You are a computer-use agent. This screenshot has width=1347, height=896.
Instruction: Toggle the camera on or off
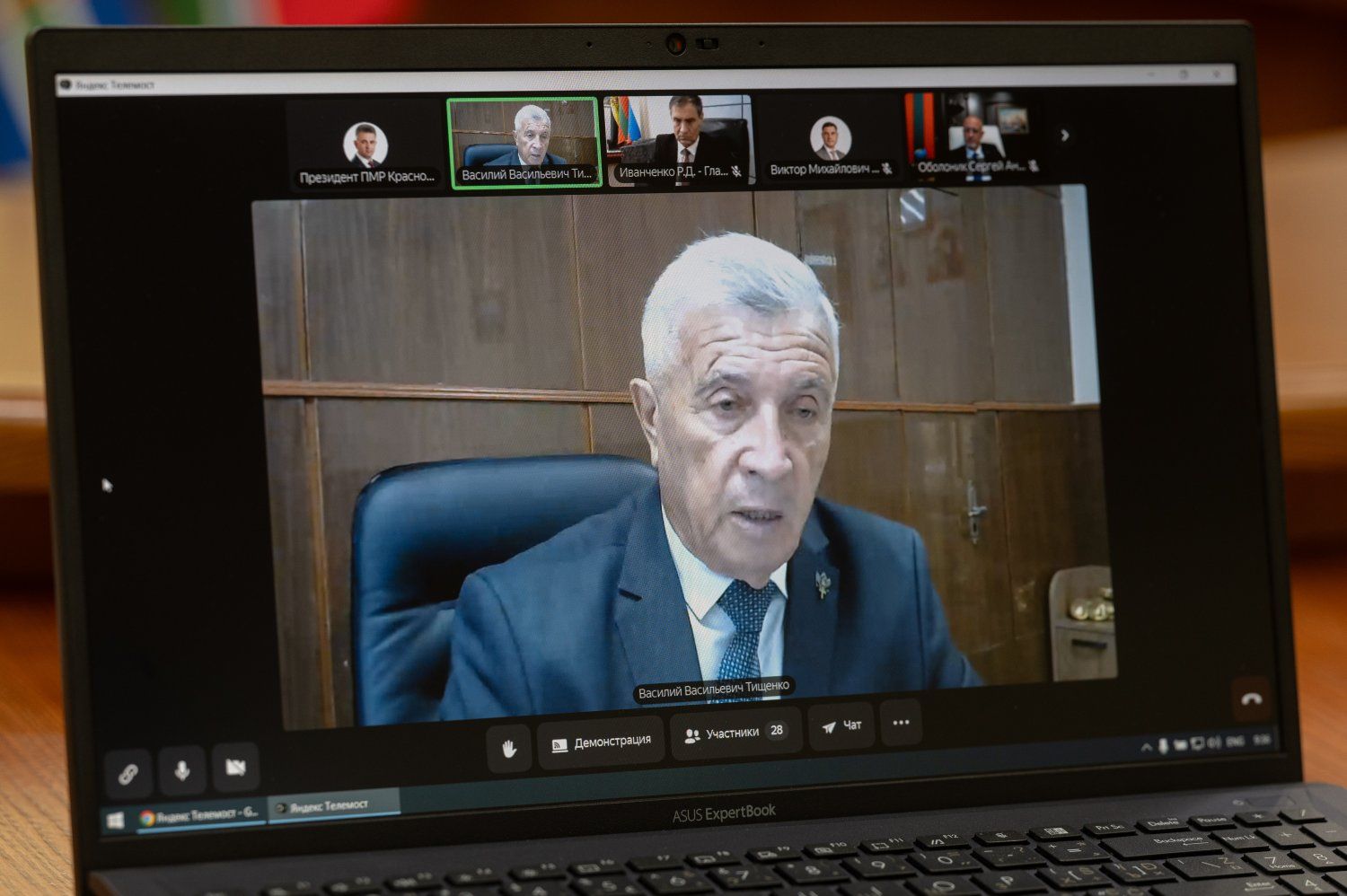235,767
